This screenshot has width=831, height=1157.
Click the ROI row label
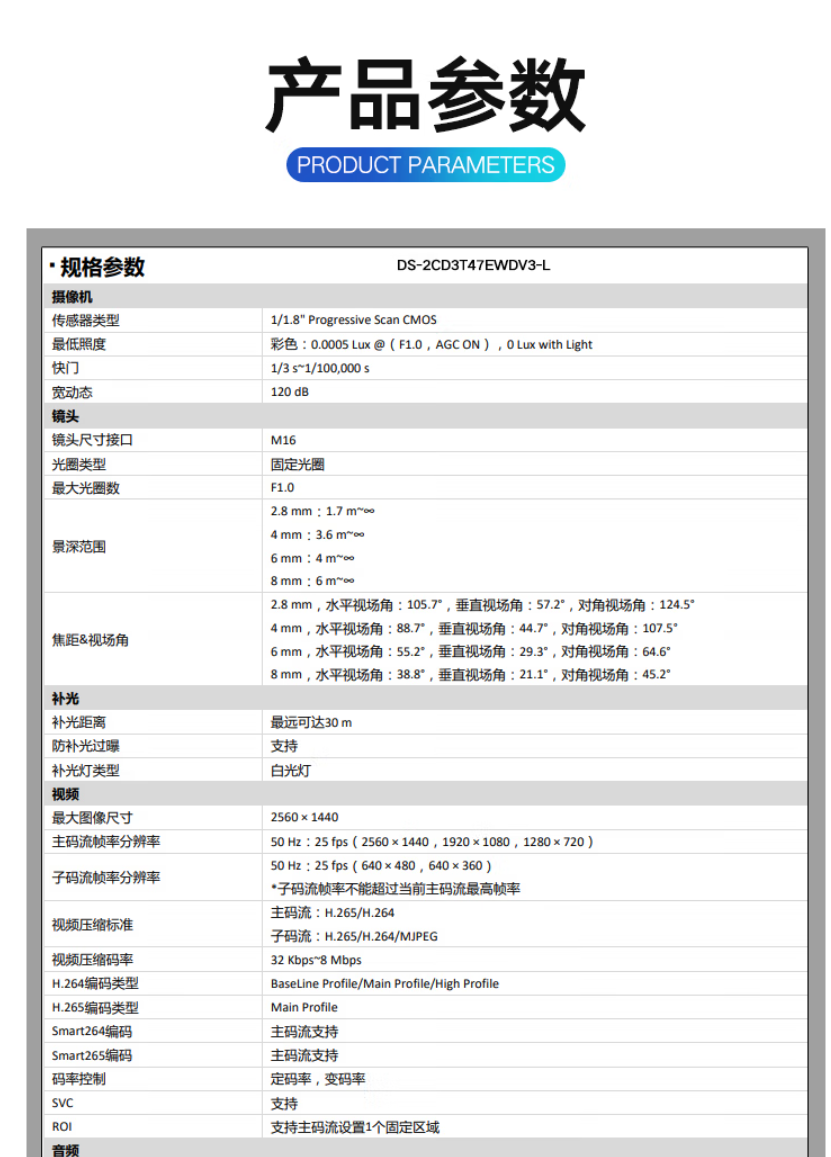tap(62, 1126)
